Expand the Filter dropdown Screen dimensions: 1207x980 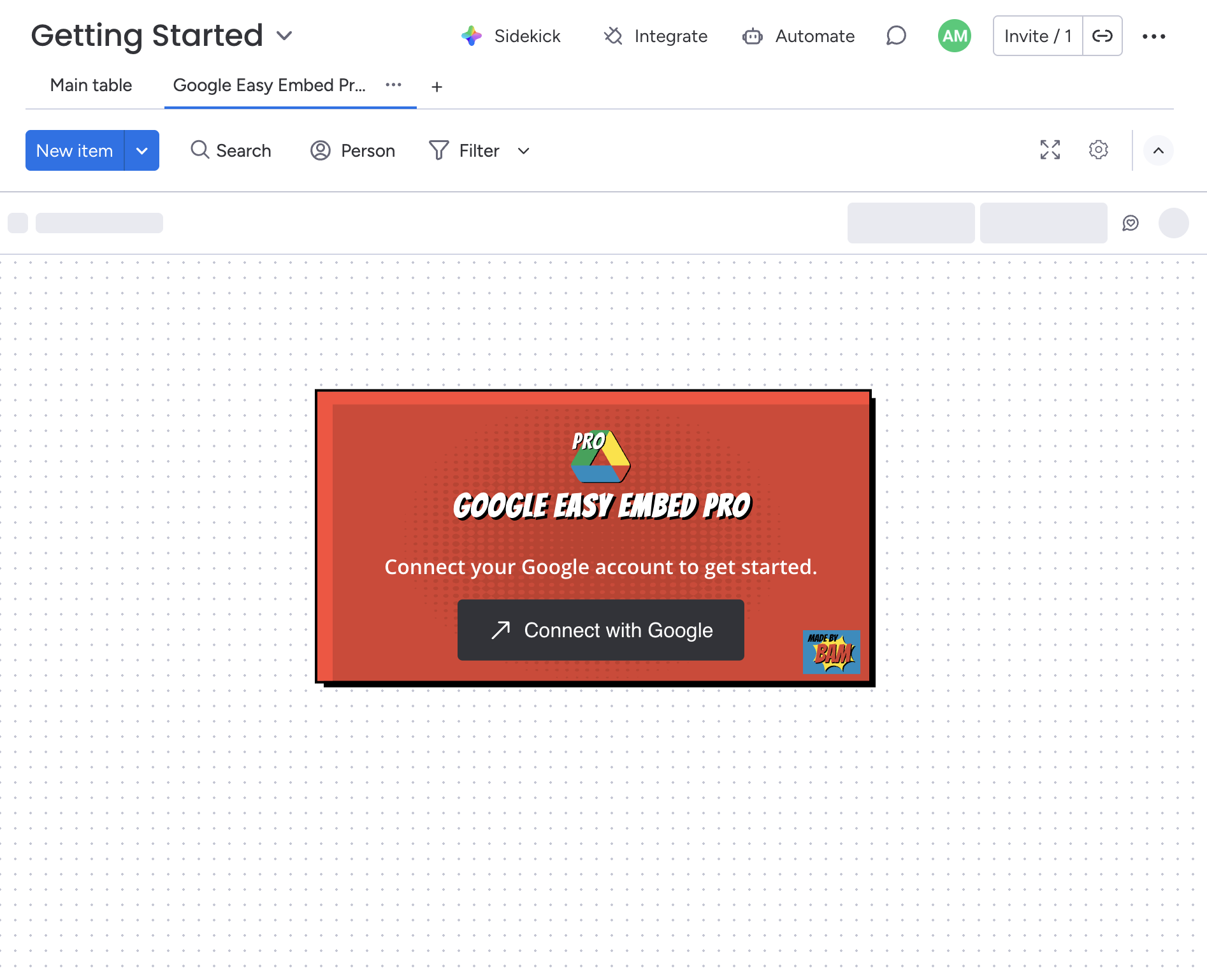[x=523, y=151]
